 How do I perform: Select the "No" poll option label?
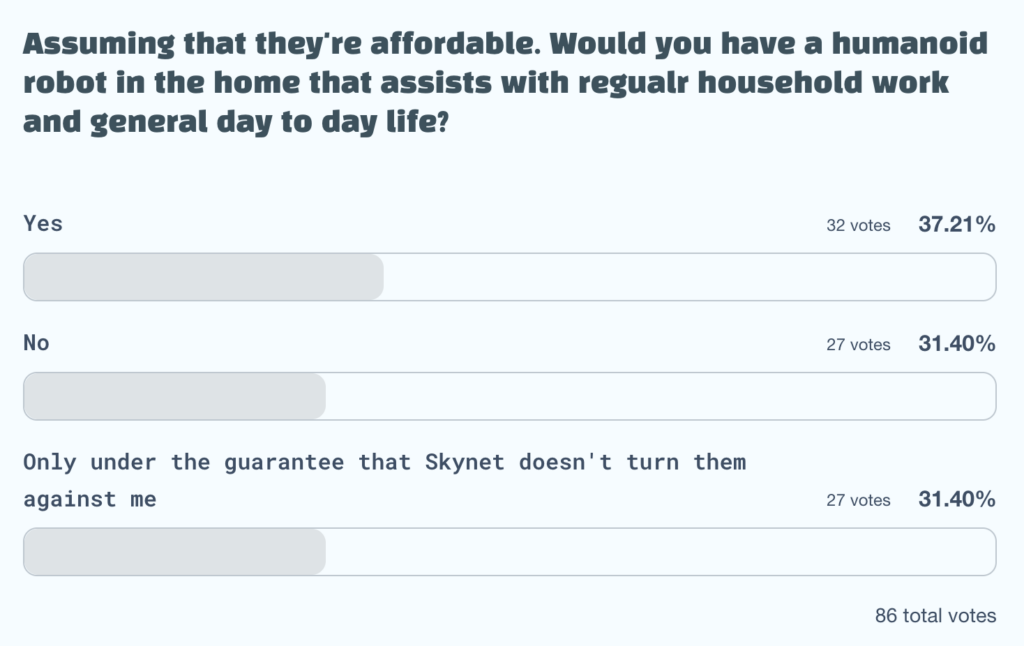click(36, 343)
